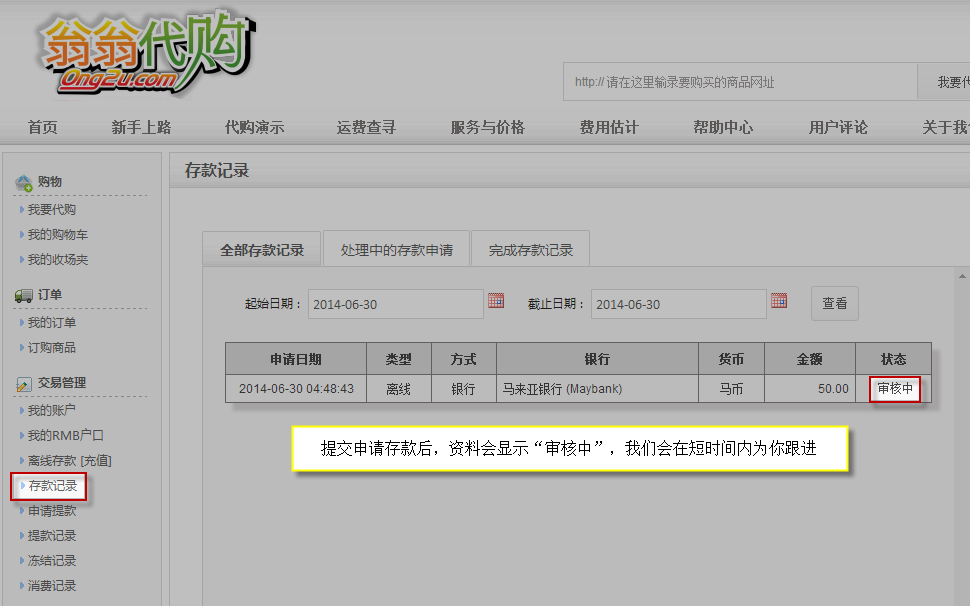Image resolution: width=970 pixels, height=606 pixels.
Task: Open 代购演示 navigation item
Action: (x=254, y=127)
